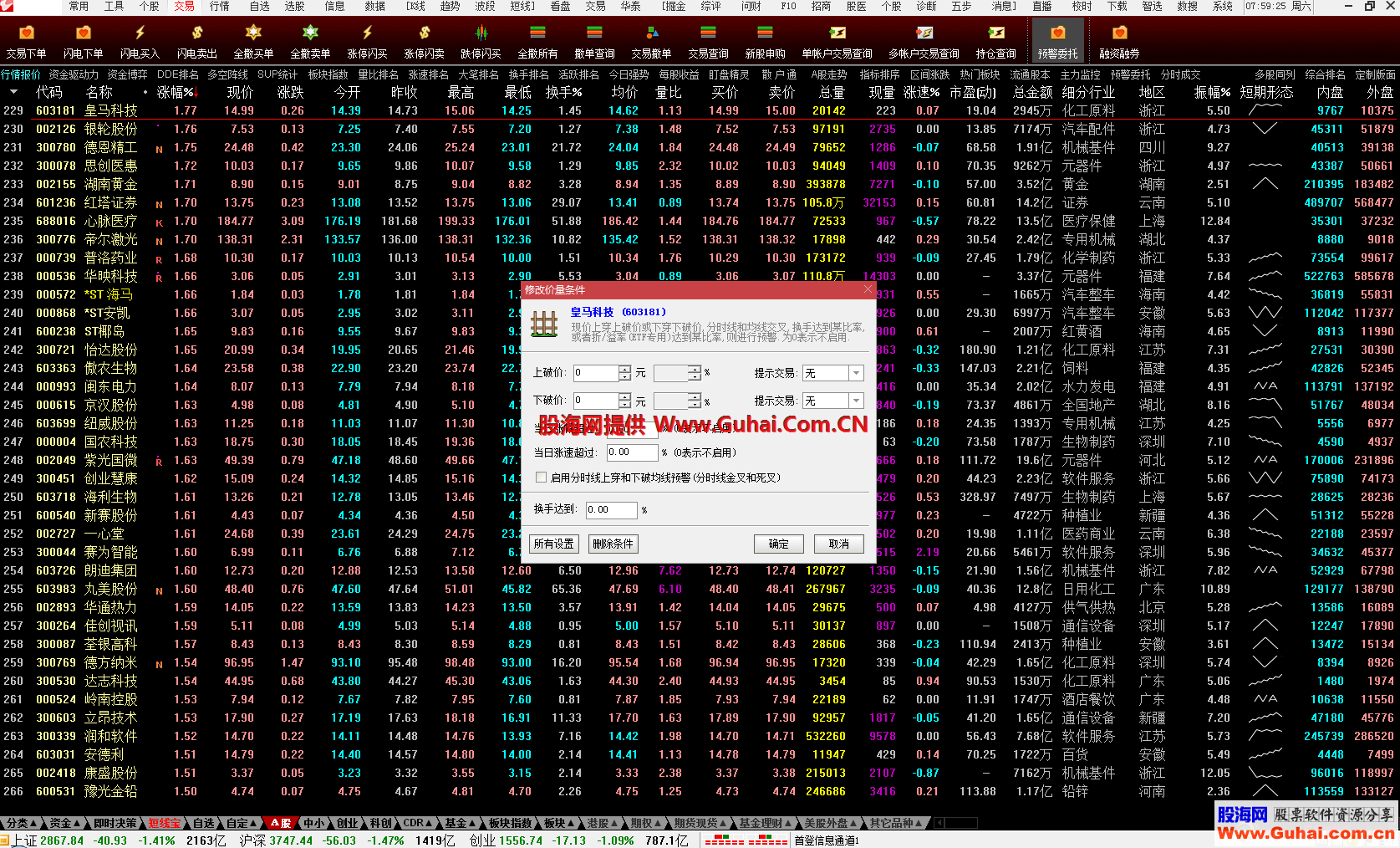The height and width of the screenshot is (848, 1400).
Task: Focus the 换手达到 input field
Action: 611,509
